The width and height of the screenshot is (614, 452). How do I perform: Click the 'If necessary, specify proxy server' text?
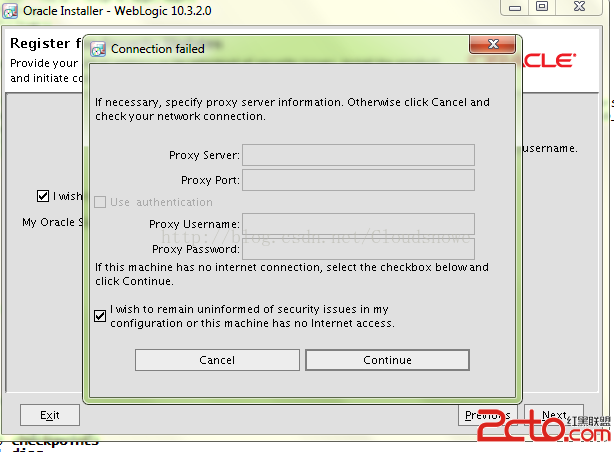coord(292,109)
